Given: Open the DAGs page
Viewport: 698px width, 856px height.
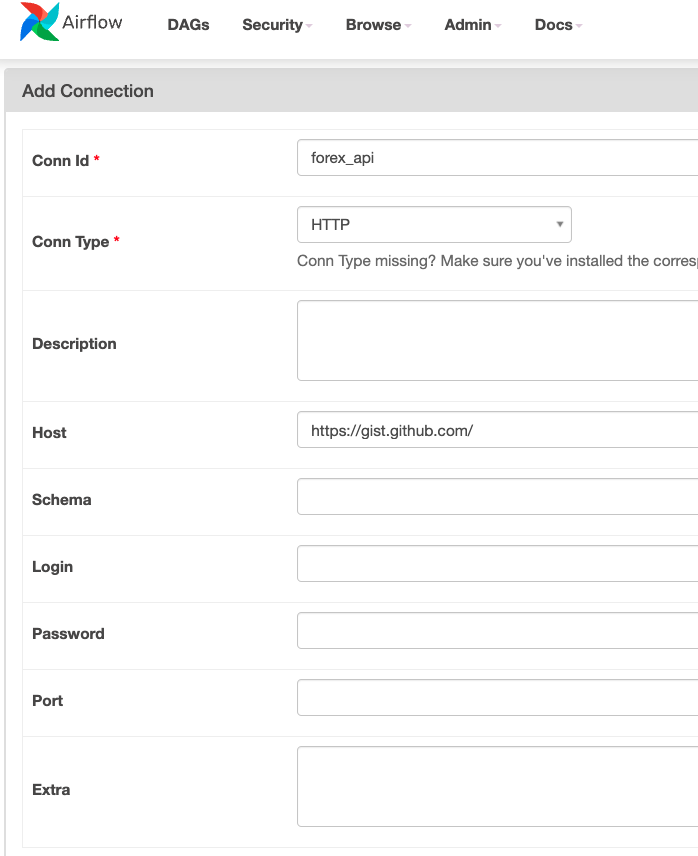Looking at the screenshot, I should [188, 25].
